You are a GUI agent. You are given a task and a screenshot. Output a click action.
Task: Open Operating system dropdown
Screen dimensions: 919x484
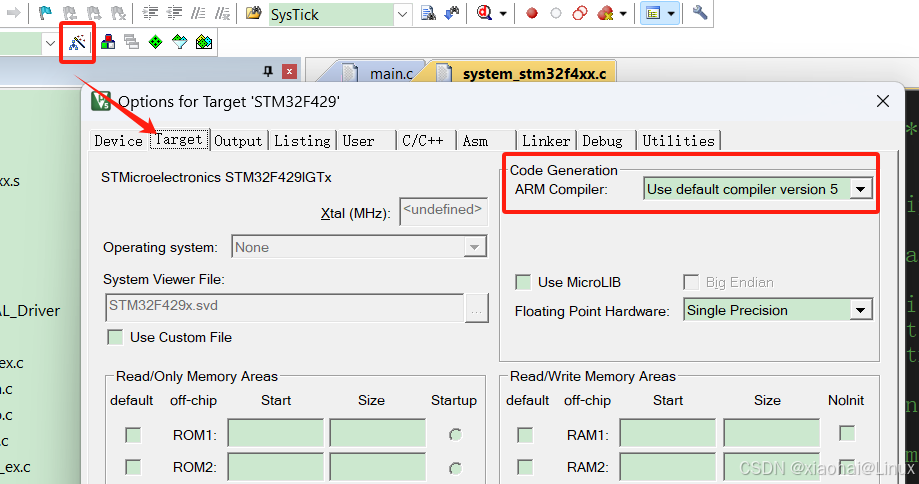(474, 247)
